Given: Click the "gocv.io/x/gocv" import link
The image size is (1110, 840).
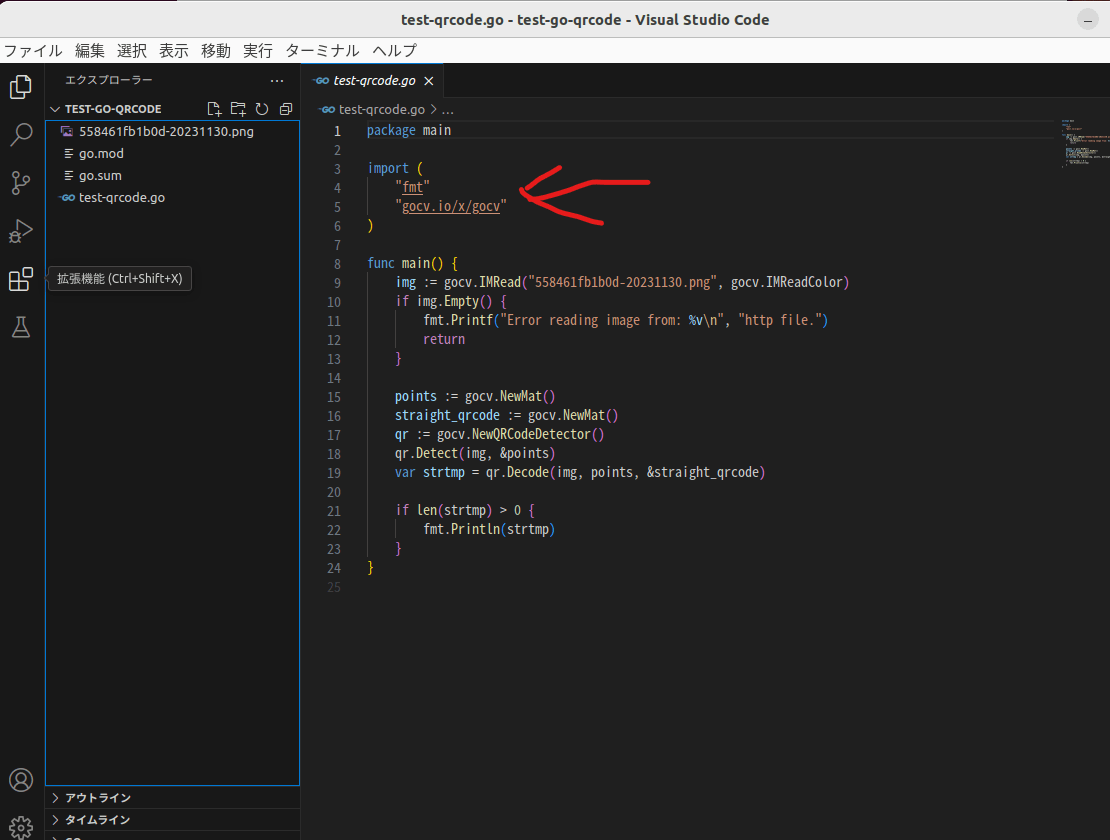Looking at the screenshot, I should coord(451,207).
